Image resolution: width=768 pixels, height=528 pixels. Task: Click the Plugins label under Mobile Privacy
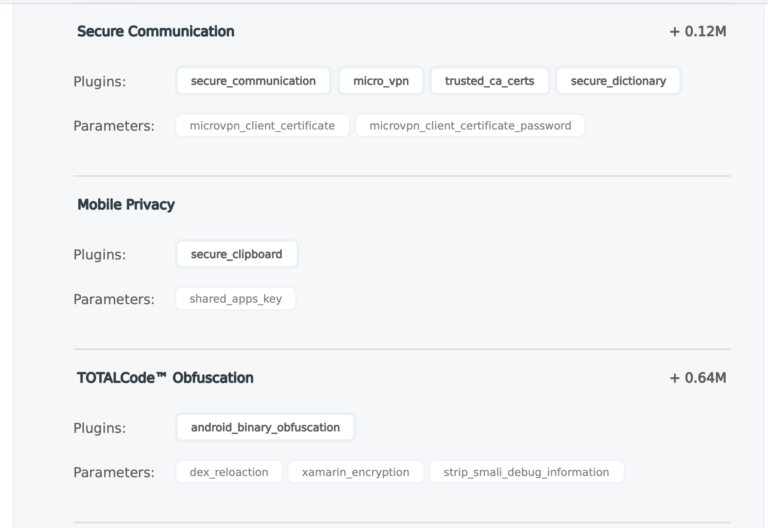pyautogui.click(x=99, y=255)
